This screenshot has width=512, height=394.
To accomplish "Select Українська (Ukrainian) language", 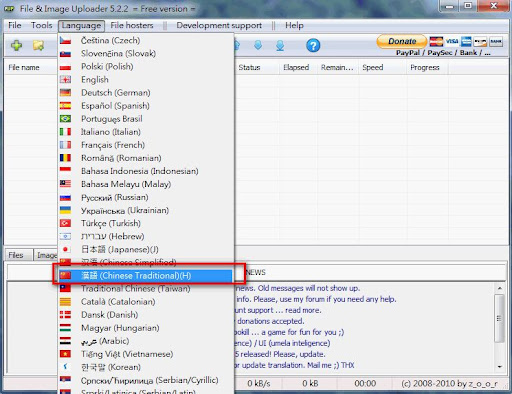I will click(146, 210).
